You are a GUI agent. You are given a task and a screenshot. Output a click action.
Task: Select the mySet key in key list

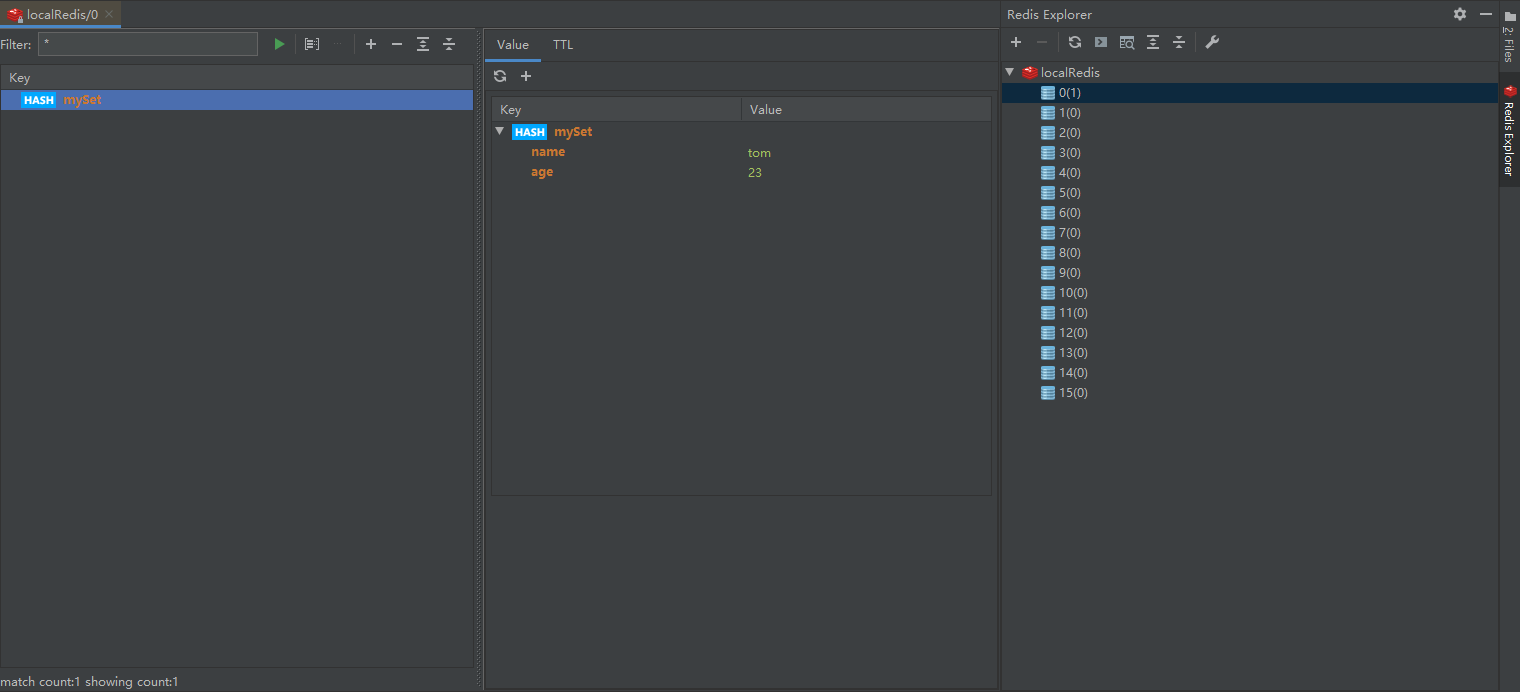(x=237, y=100)
